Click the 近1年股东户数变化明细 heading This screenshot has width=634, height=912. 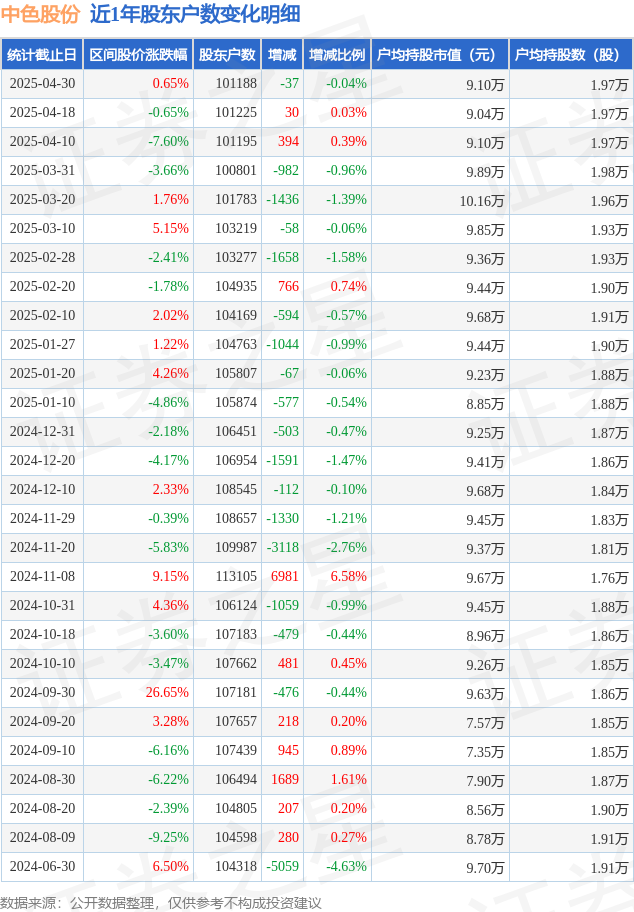[195, 14]
